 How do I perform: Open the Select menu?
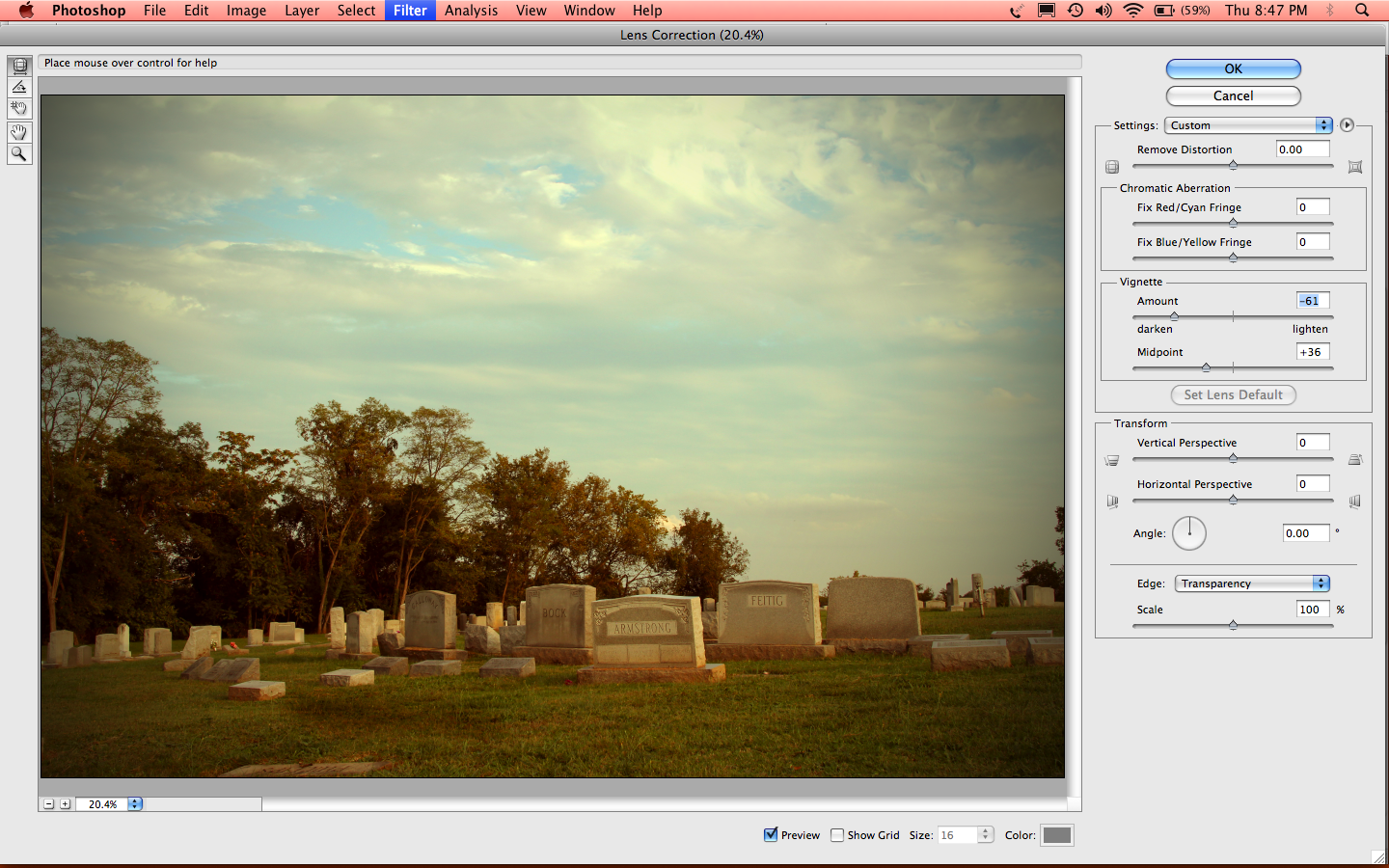356,11
